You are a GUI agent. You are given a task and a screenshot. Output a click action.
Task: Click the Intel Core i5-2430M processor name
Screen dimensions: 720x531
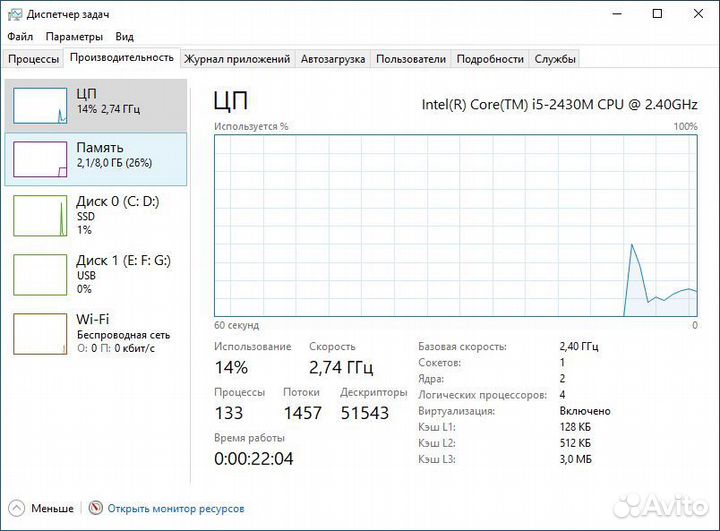coord(559,104)
